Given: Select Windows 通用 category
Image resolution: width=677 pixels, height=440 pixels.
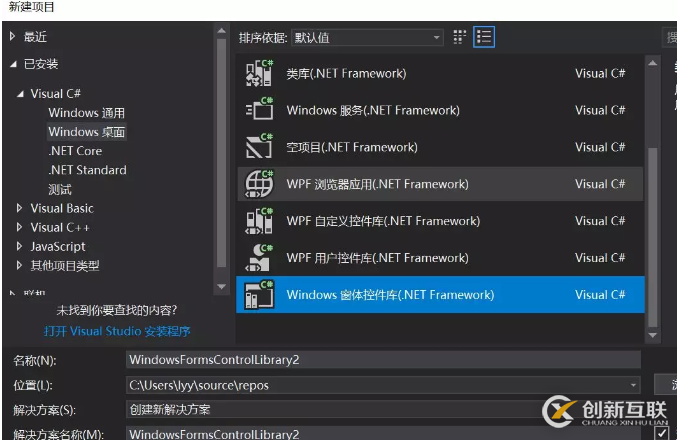Looking at the screenshot, I should (x=86, y=113).
